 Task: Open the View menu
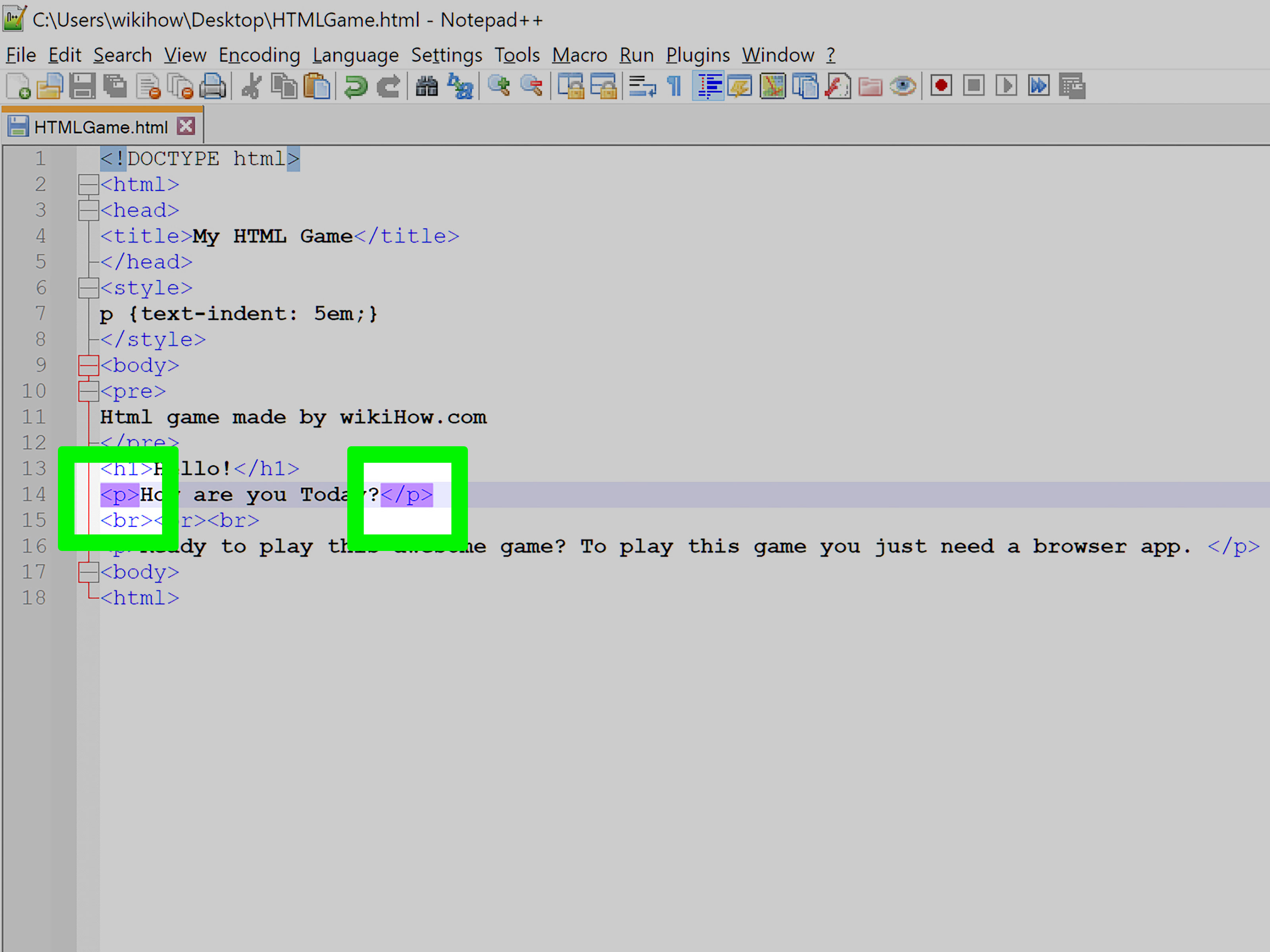point(185,55)
